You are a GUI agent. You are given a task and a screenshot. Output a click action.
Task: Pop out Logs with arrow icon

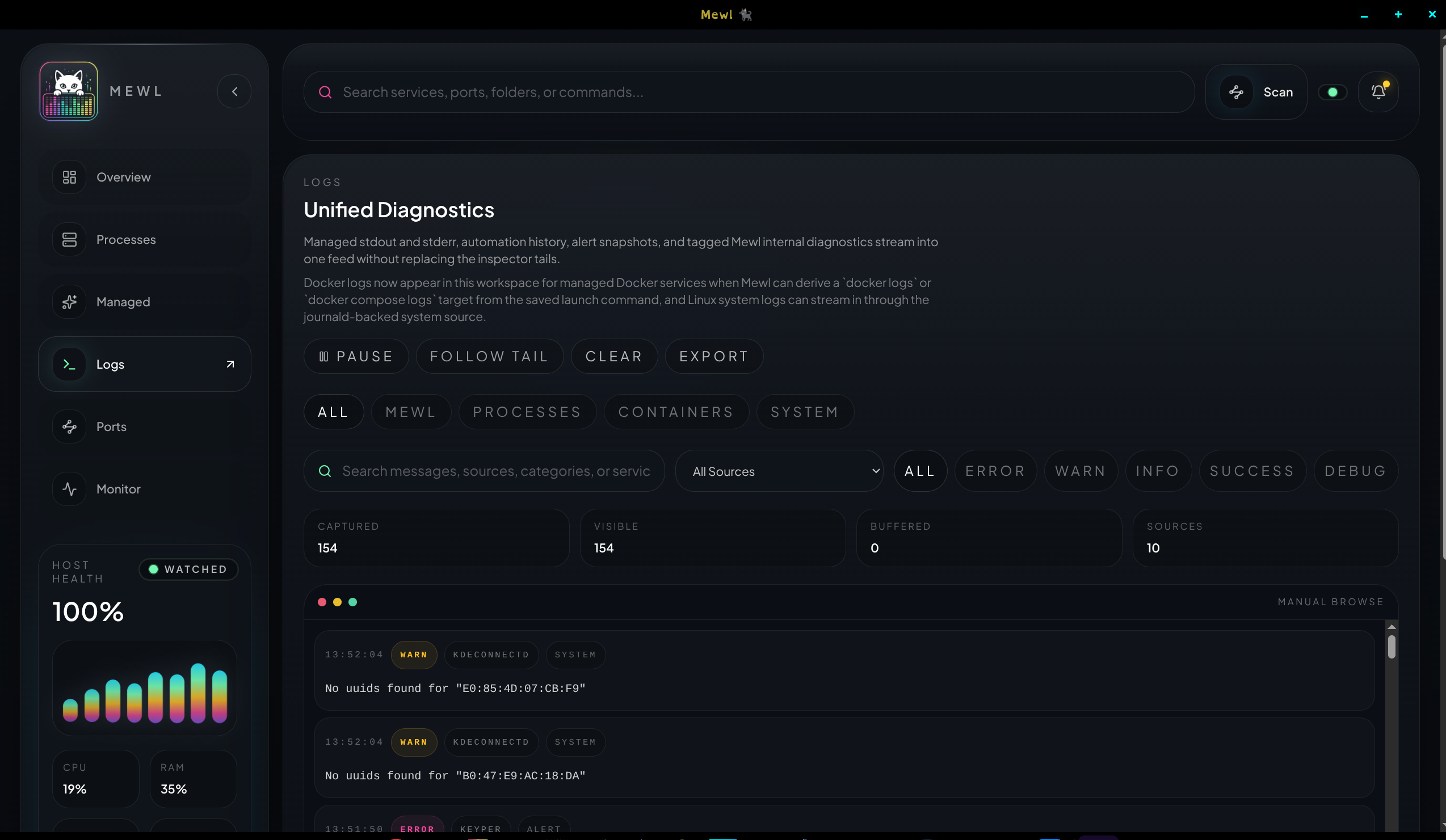click(x=230, y=364)
